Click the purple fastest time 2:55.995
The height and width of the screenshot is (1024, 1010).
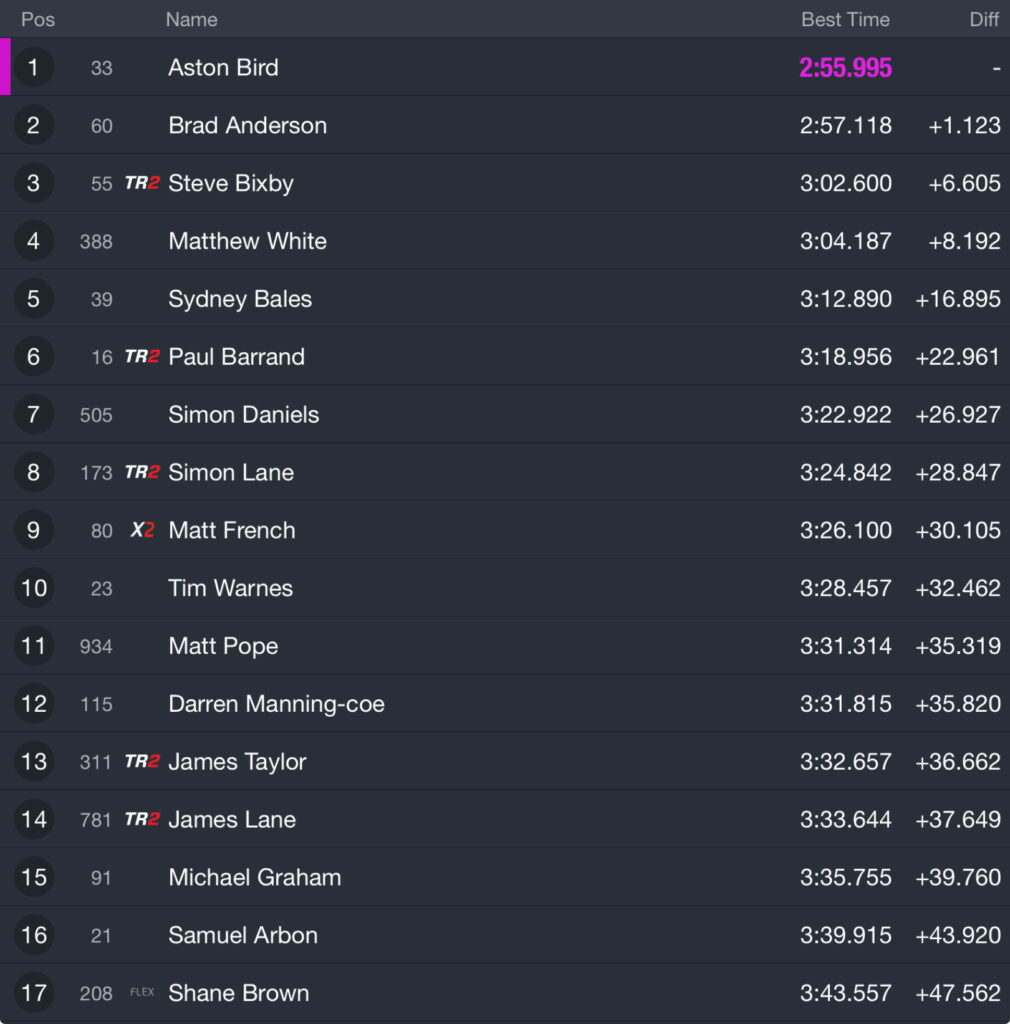pyautogui.click(x=845, y=67)
